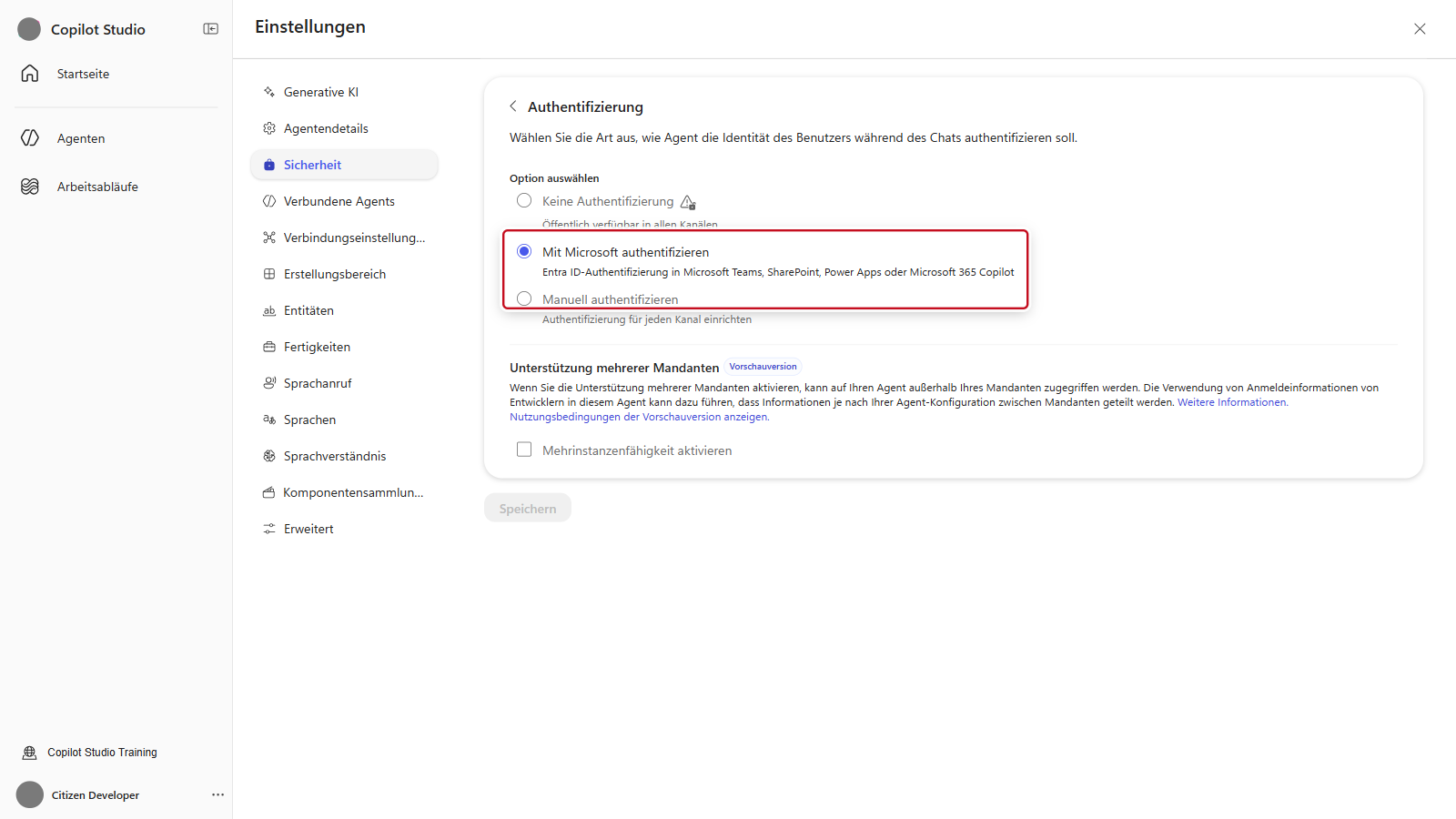
Task: Click the Copilot Studio title text
Action: (98, 29)
